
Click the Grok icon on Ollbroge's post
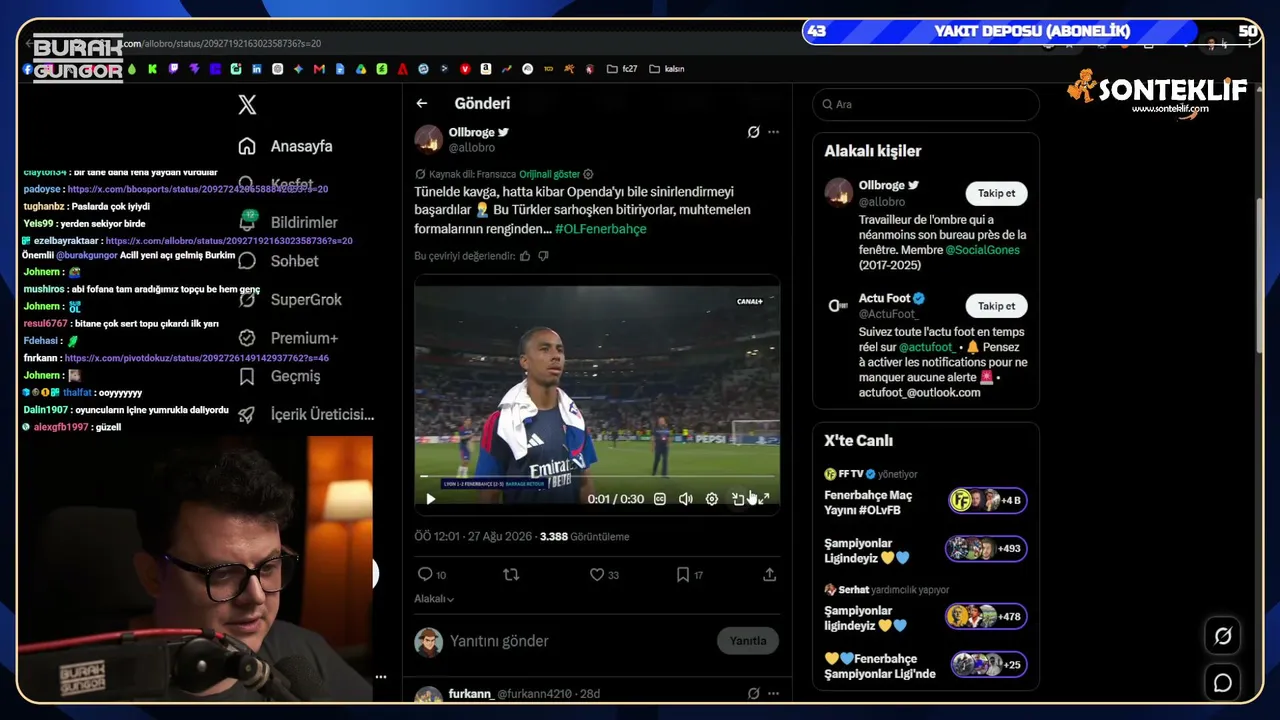point(753,132)
